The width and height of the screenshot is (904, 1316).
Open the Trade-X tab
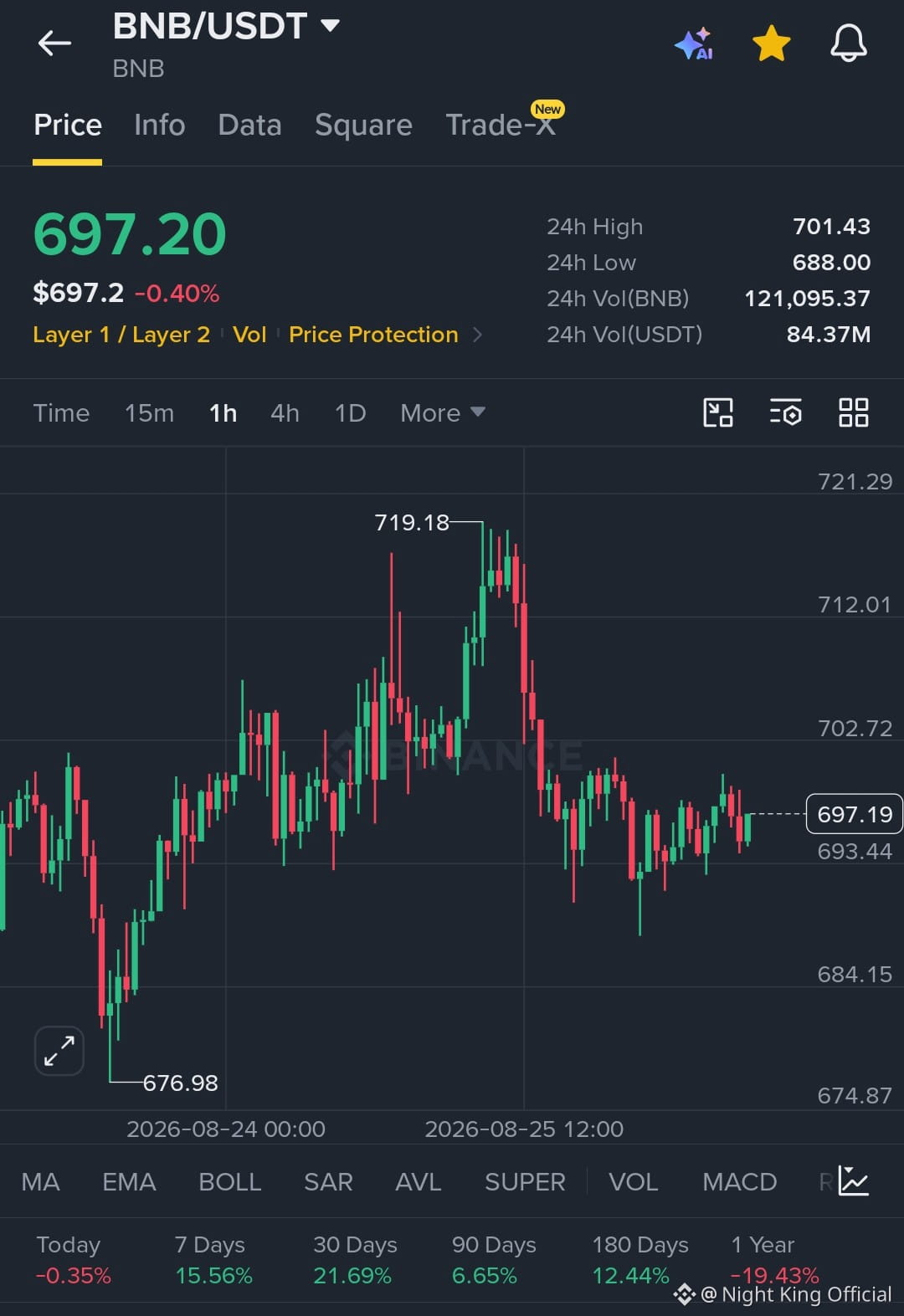[501, 125]
